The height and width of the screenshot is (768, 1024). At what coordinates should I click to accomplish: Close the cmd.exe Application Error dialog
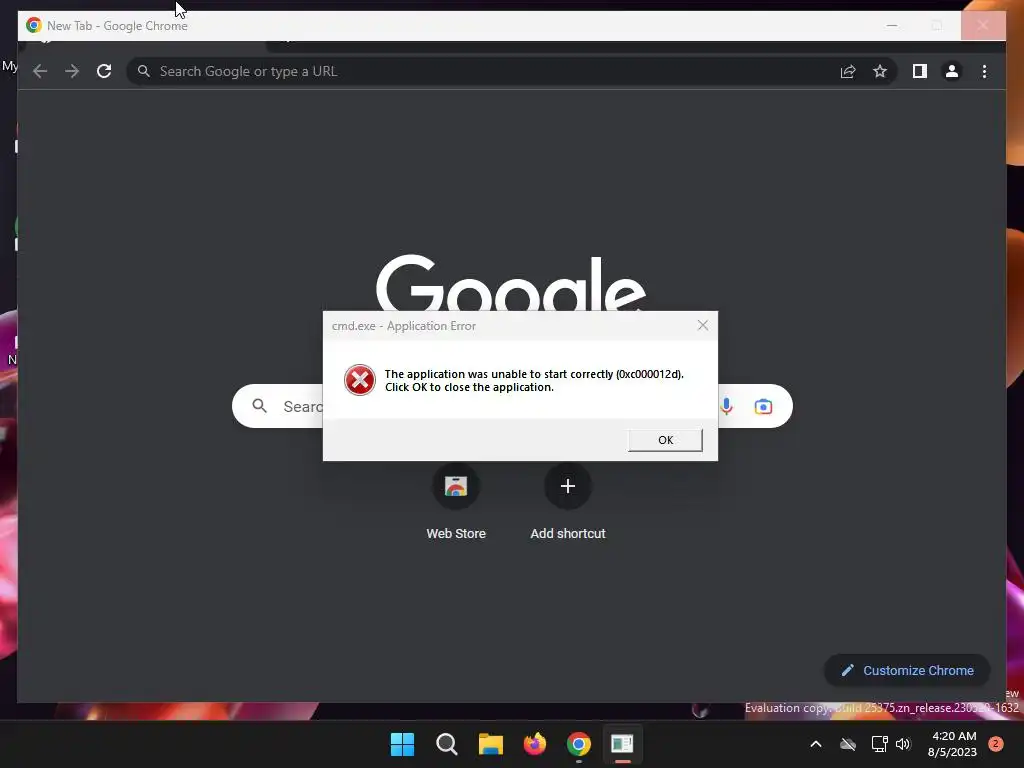click(703, 325)
